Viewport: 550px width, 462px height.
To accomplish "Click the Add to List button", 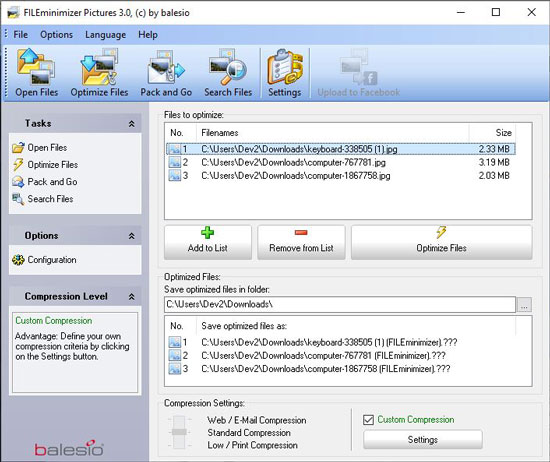I will tap(208, 242).
